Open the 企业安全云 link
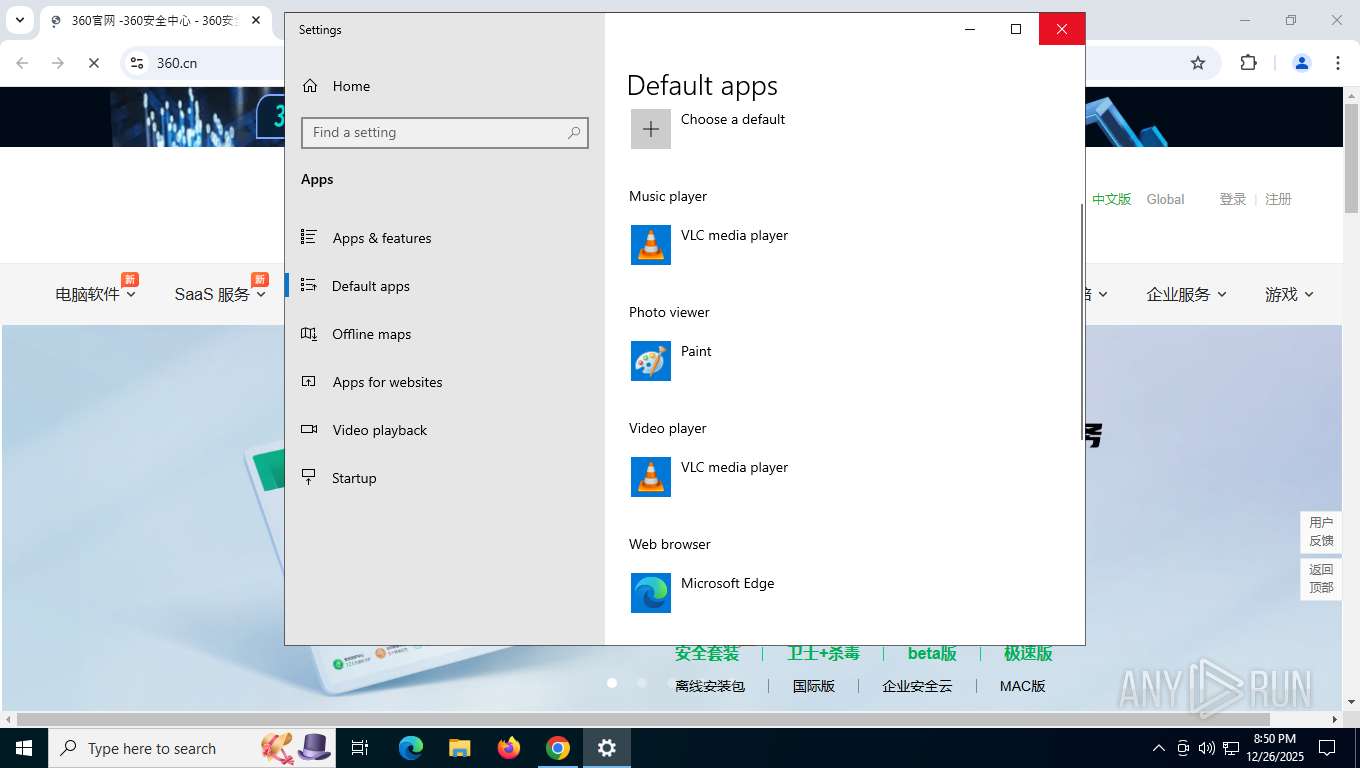Viewport: 1360px width, 768px height. click(x=917, y=686)
